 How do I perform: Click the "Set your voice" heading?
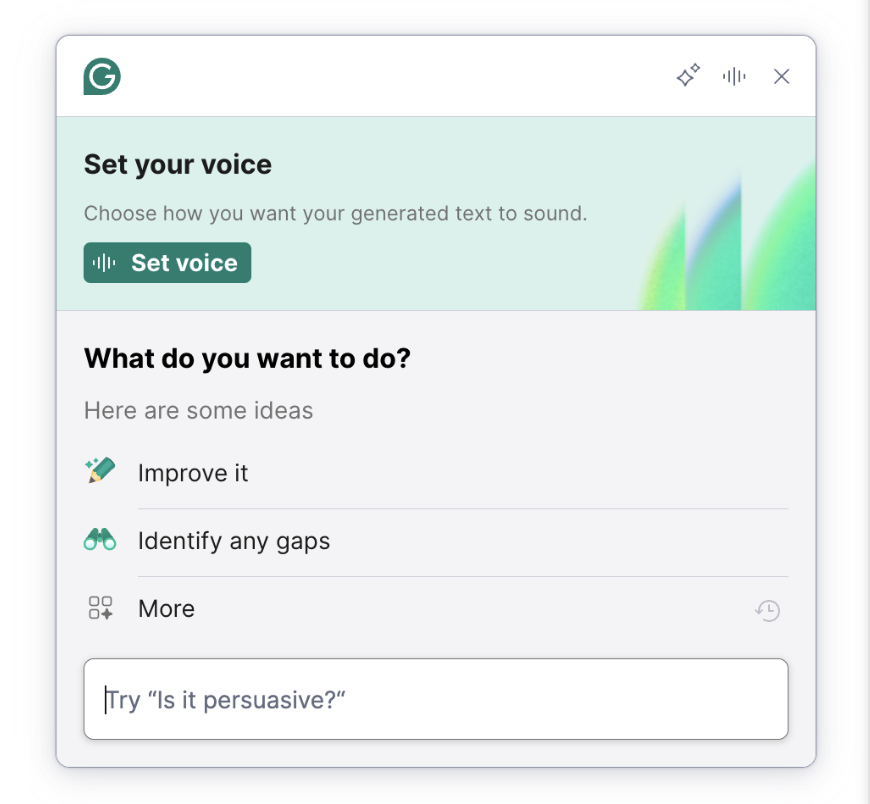[178, 164]
